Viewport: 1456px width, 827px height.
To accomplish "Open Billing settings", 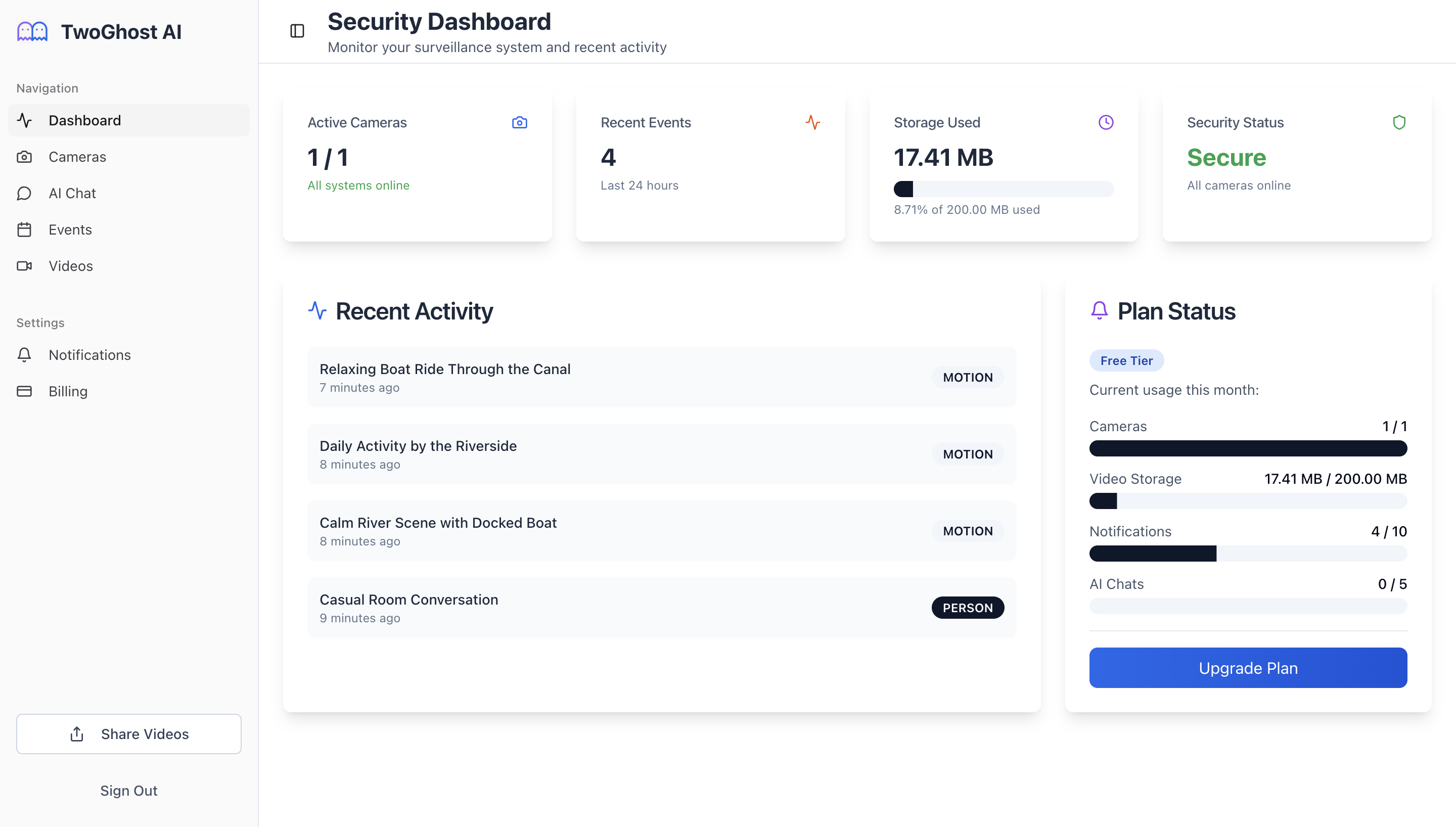I will (129, 391).
